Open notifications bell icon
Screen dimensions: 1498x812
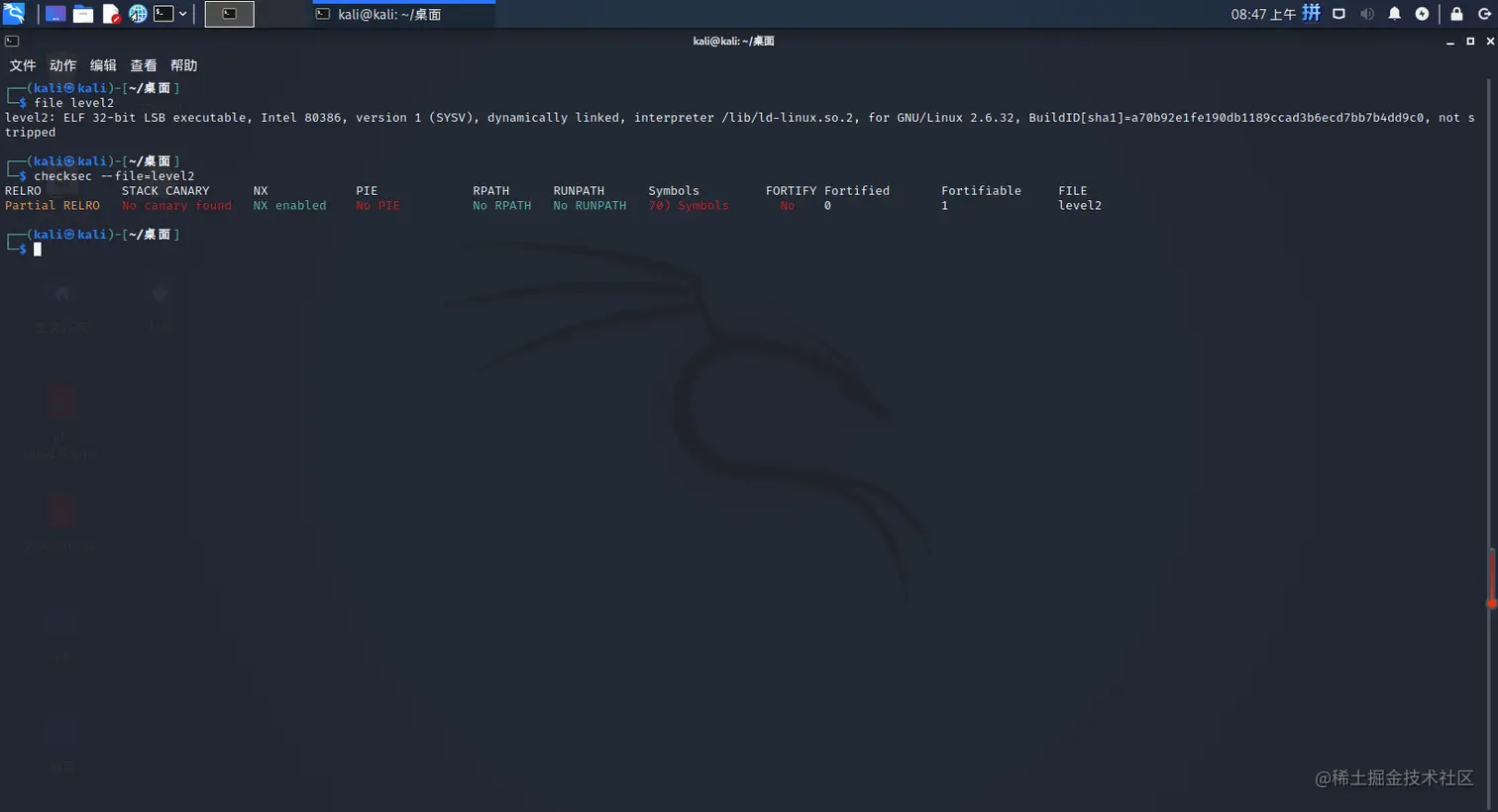click(1394, 14)
